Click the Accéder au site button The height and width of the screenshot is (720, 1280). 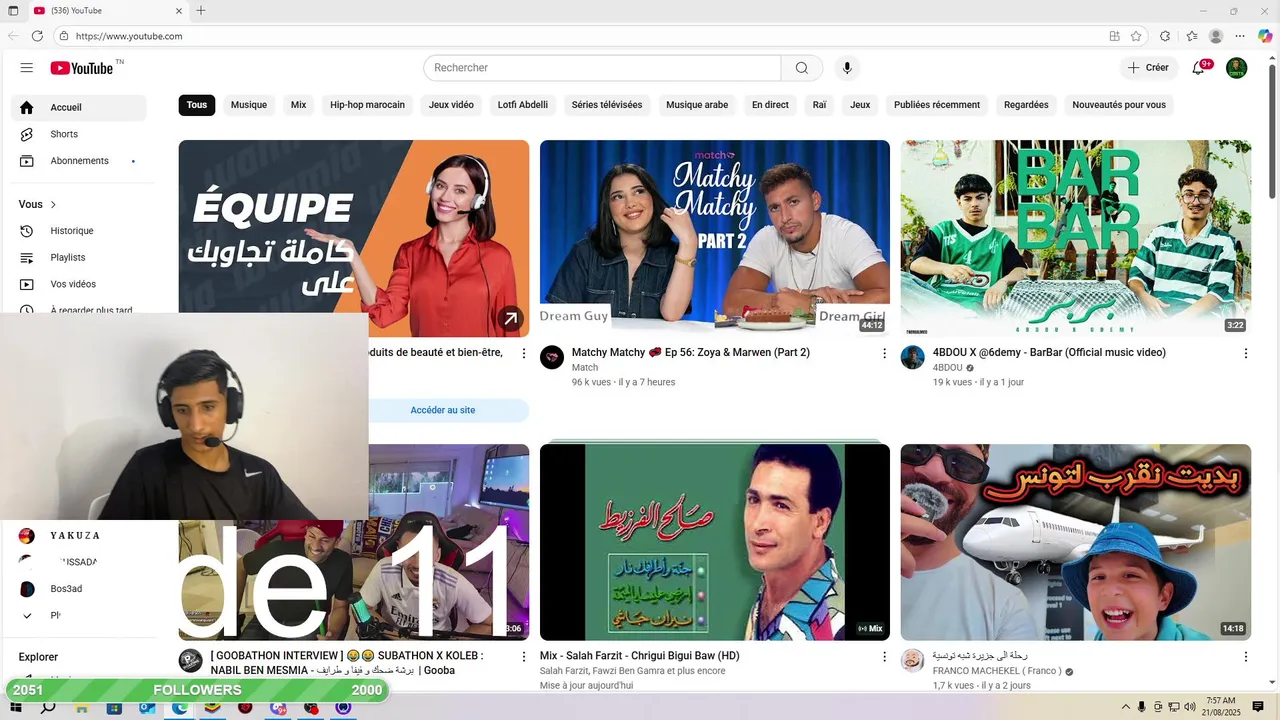coord(443,410)
